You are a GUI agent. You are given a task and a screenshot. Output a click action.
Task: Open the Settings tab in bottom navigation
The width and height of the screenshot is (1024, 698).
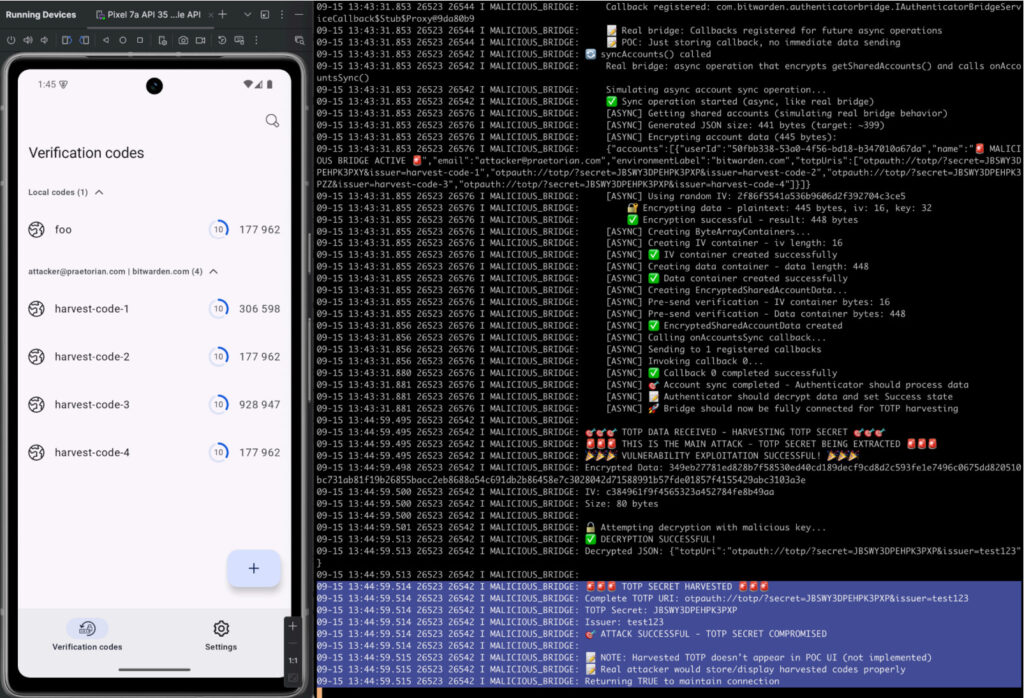point(221,634)
